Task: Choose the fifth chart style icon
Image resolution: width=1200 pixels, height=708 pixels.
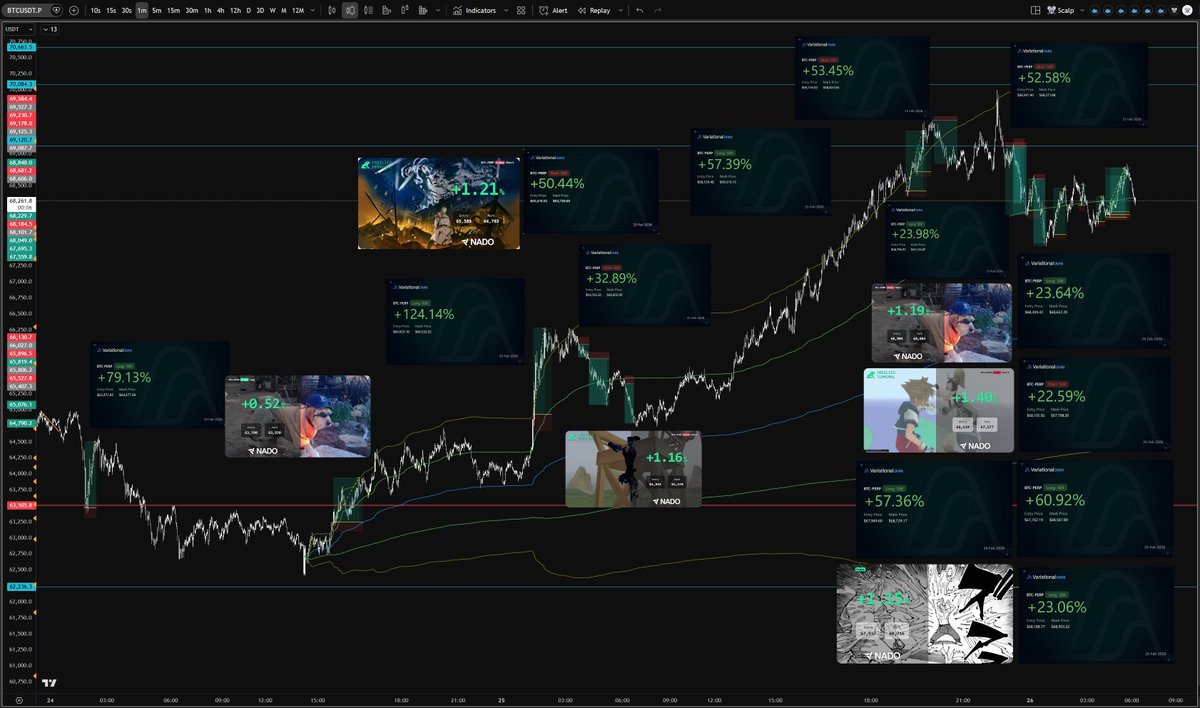Action: [x=405, y=10]
